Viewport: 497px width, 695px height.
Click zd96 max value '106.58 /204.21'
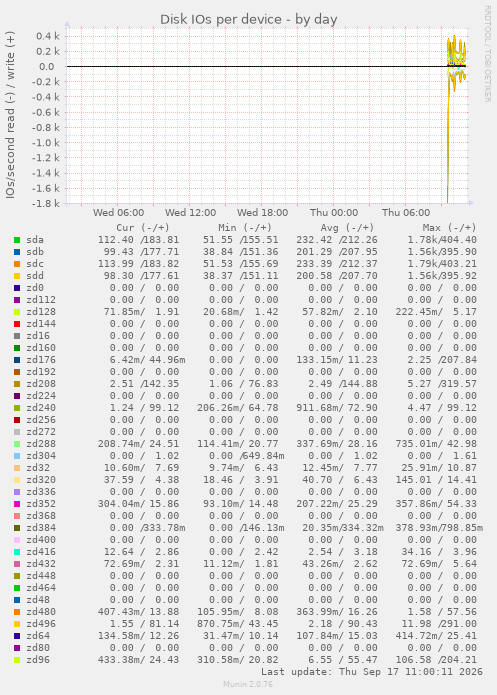(x=436, y=660)
